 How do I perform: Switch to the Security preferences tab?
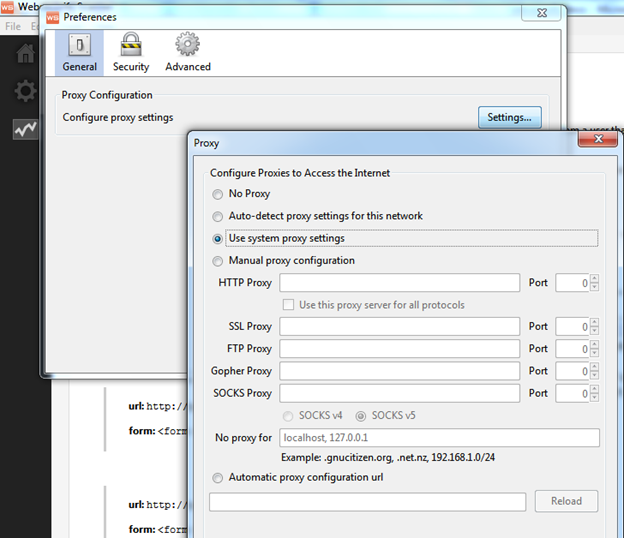point(131,53)
